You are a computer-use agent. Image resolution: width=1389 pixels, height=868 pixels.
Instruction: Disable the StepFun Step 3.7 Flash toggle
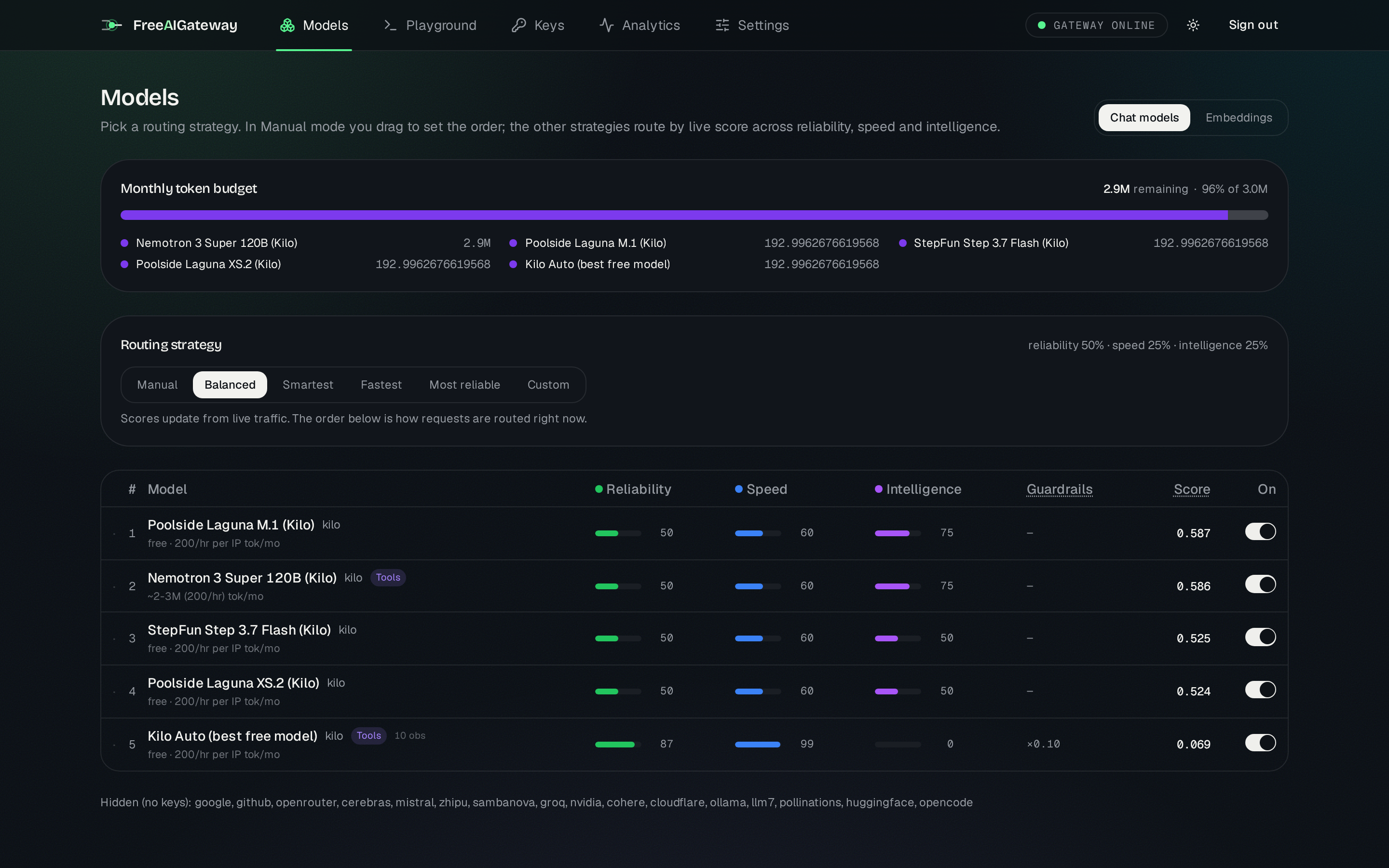tap(1260, 637)
